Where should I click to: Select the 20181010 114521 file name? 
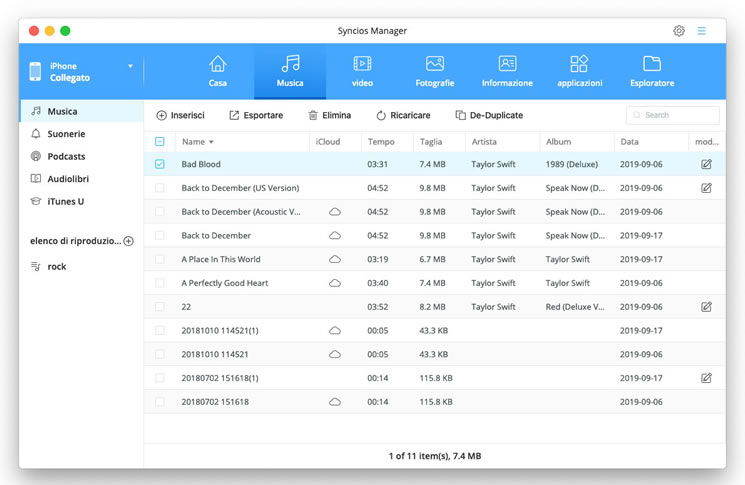click(x=215, y=354)
